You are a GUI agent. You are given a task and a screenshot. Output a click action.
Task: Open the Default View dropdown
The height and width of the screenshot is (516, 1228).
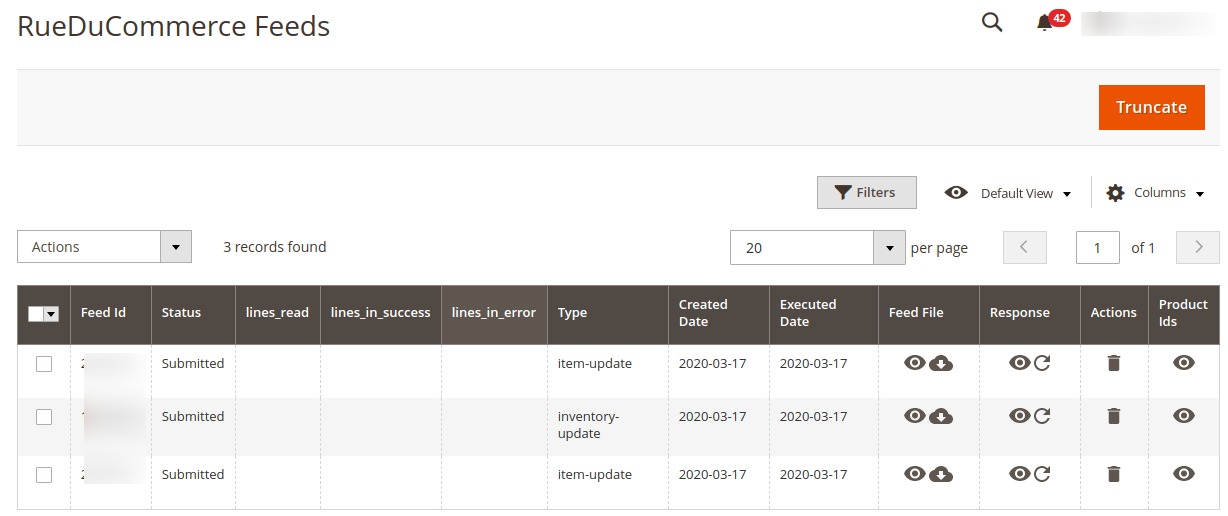(1008, 193)
